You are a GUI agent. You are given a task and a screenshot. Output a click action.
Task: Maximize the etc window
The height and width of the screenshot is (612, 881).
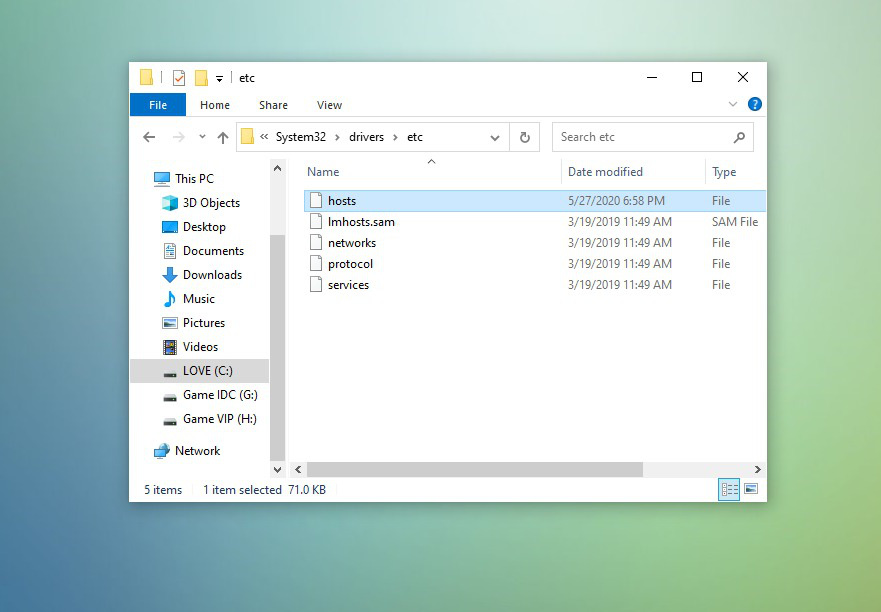click(x=697, y=78)
